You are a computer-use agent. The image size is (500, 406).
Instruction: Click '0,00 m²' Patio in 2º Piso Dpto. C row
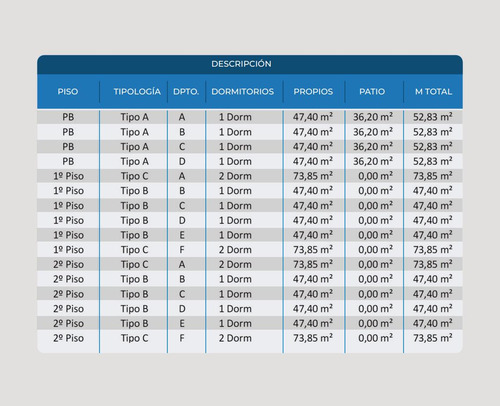375,294
